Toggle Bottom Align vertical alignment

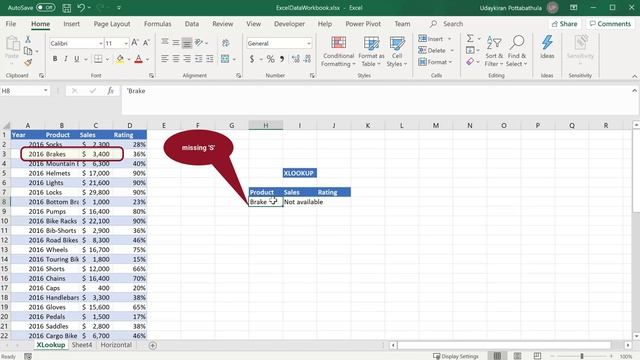click(x=187, y=43)
